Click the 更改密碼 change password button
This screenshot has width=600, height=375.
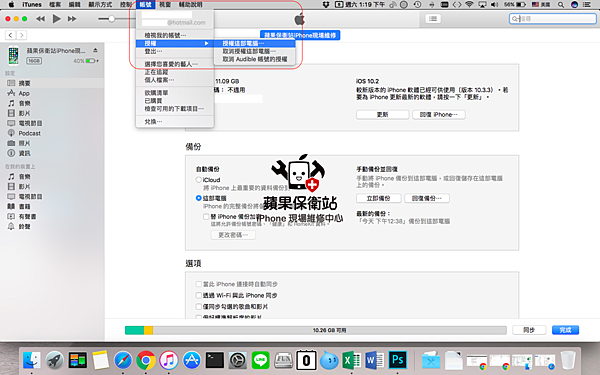[233, 235]
